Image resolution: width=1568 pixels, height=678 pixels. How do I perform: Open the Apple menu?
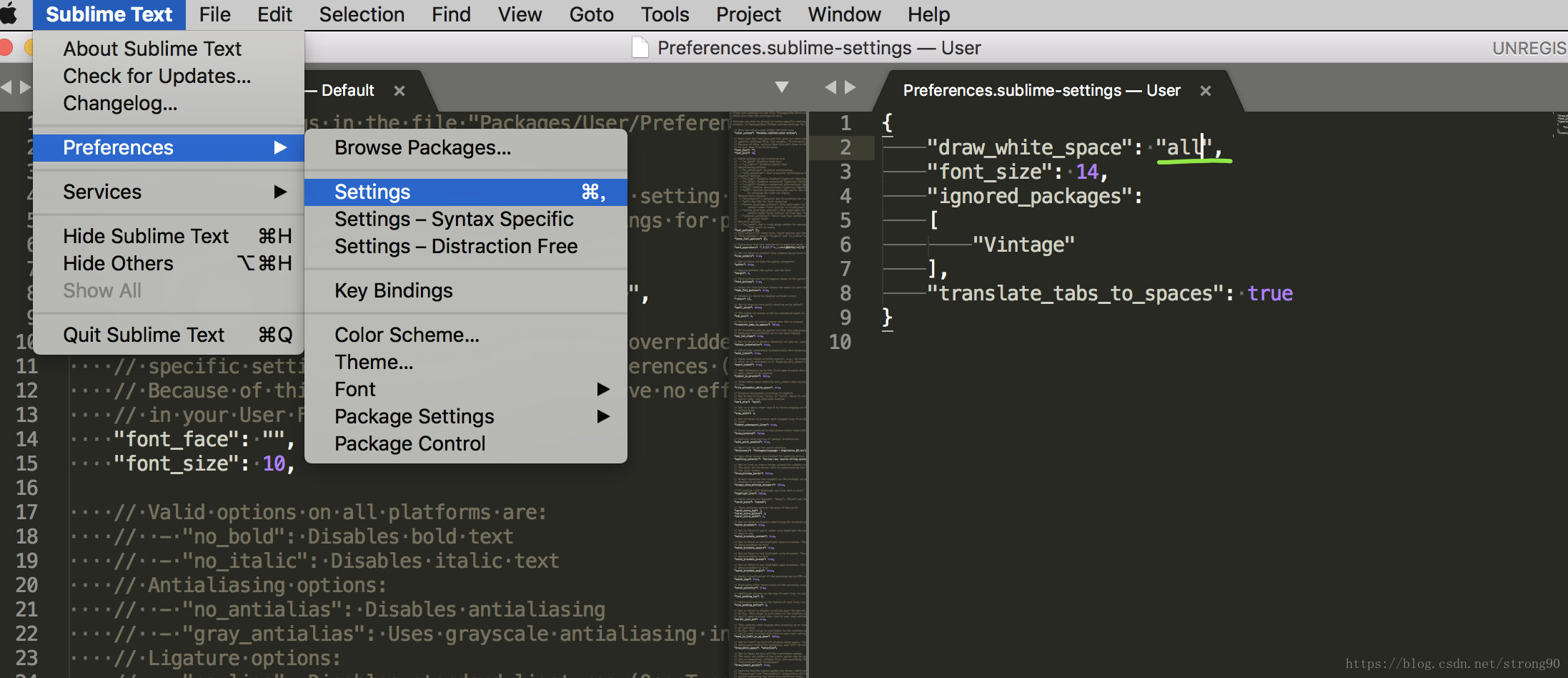(9, 14)
